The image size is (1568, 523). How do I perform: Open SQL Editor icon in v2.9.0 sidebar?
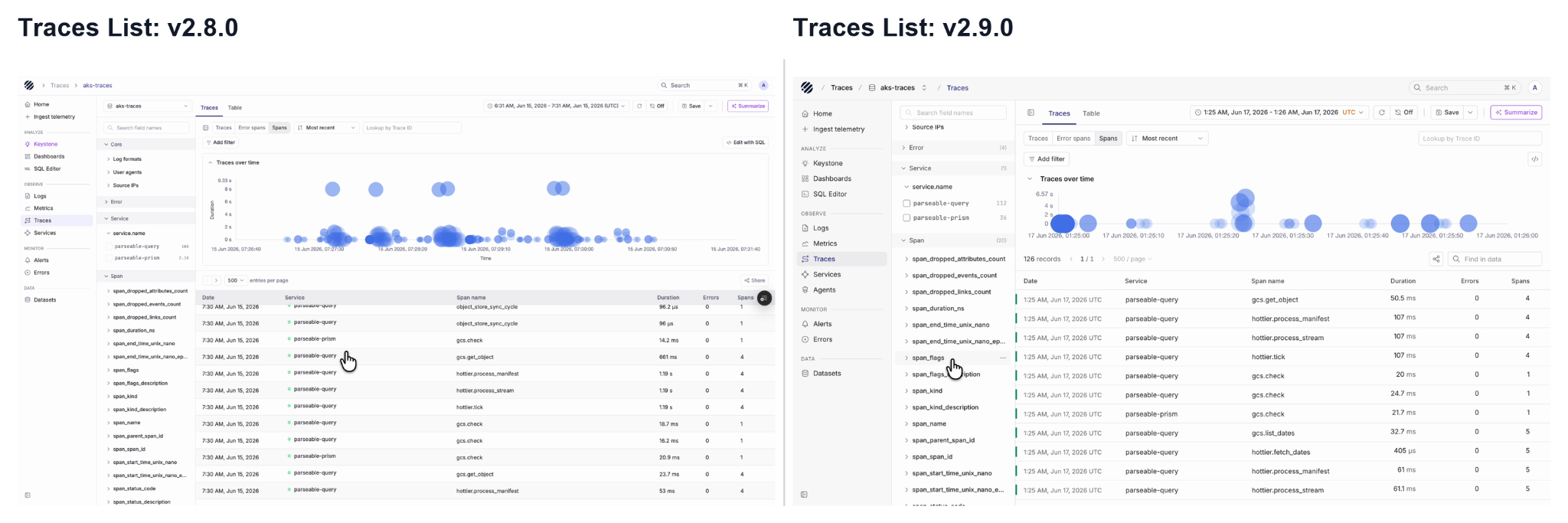(805, 194)
